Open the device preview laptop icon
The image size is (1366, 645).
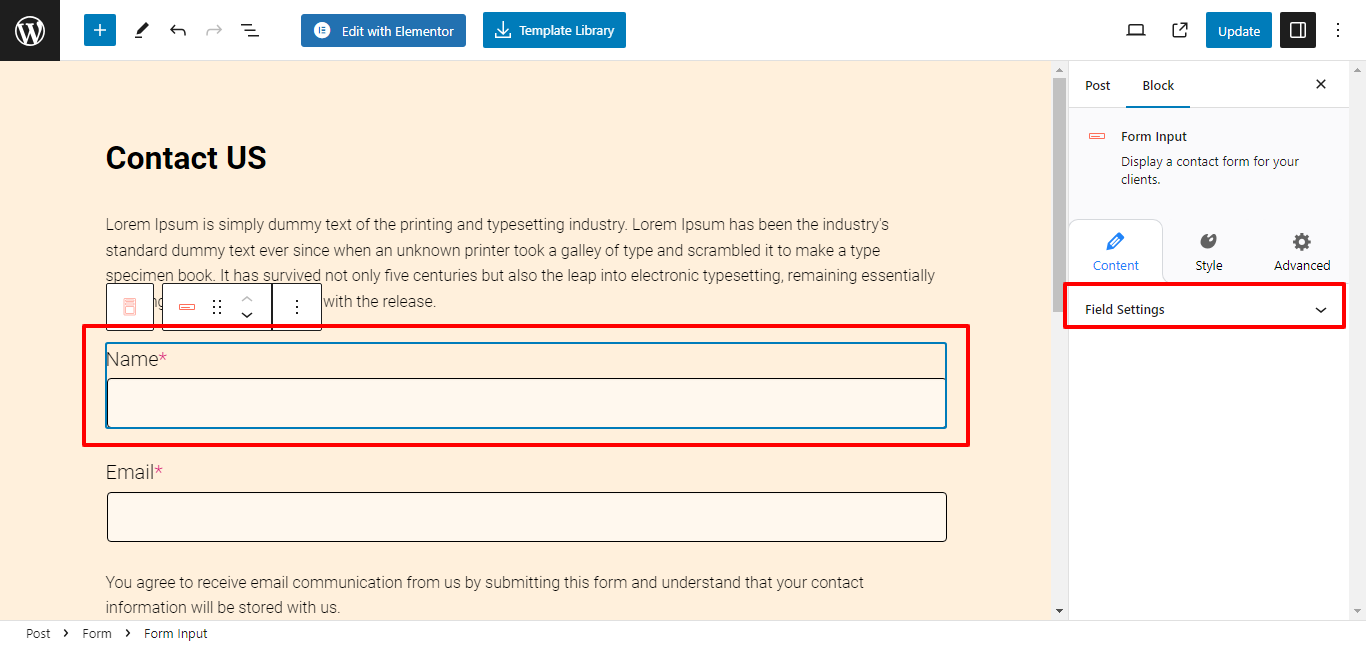1136,30
